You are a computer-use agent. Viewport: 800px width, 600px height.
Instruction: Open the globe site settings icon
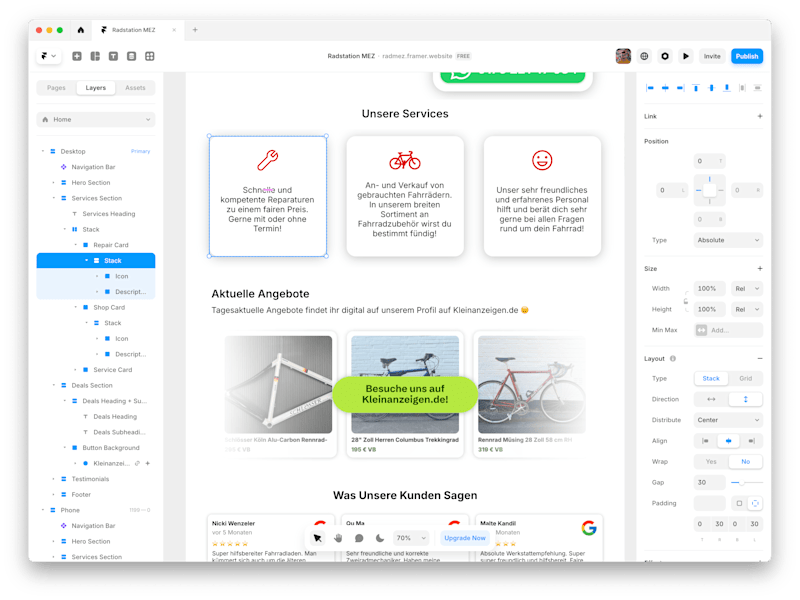[x=644, y=56]
